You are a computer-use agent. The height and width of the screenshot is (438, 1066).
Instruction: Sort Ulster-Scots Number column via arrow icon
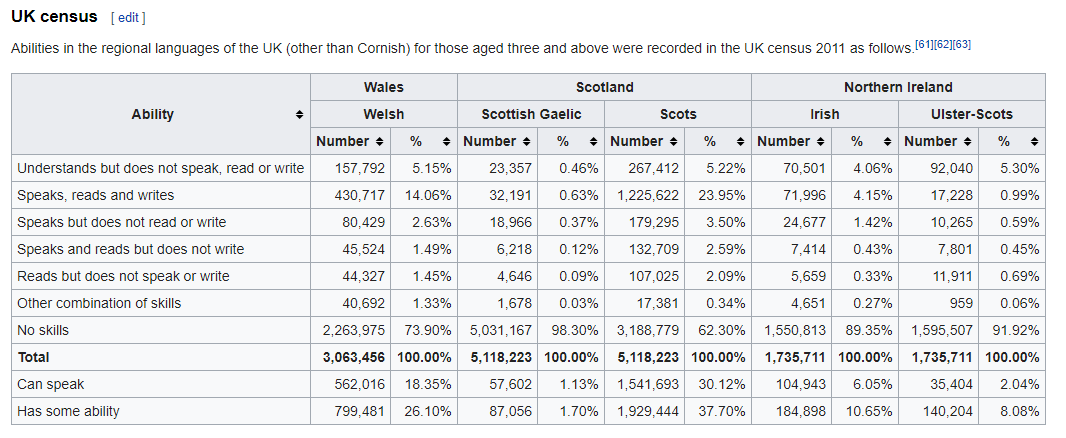point(967,142)
